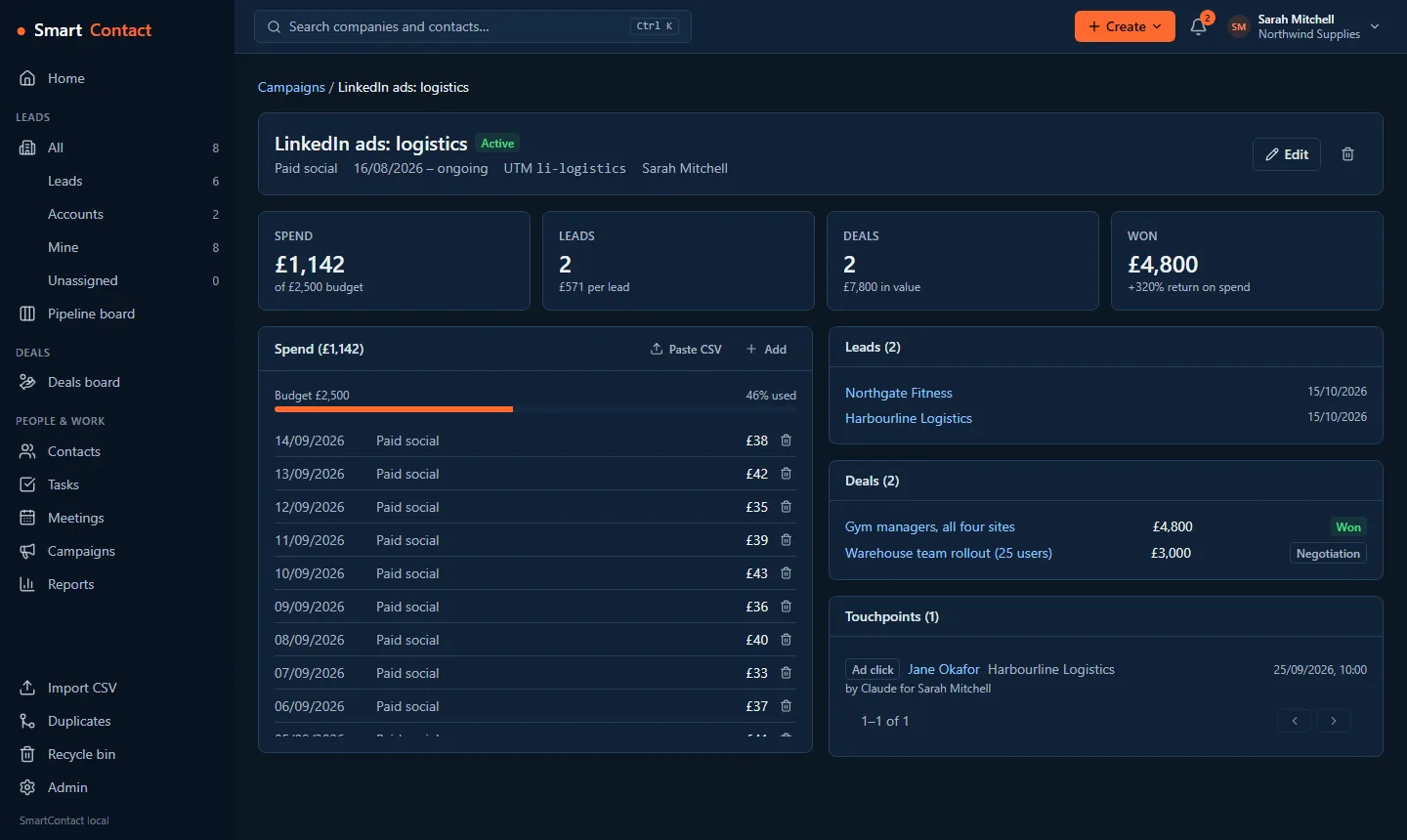Click Paste CSV in Spend panel

(686, 349)
